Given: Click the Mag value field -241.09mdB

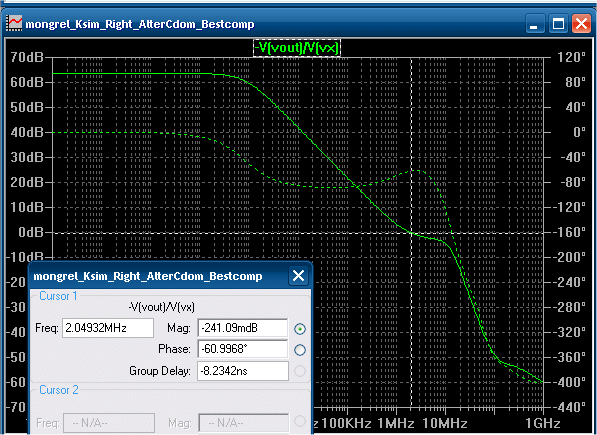Looking at the screenshot, I should (x=243, y=328).
